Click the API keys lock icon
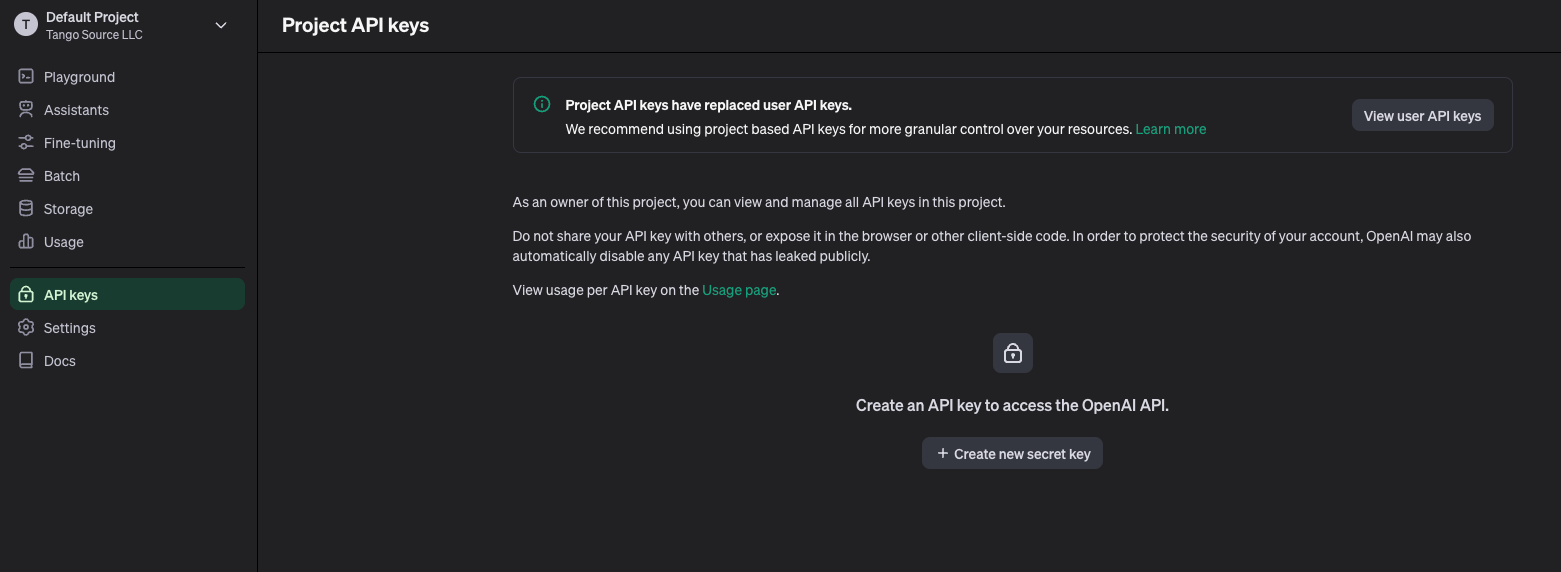 coord(26,295)
